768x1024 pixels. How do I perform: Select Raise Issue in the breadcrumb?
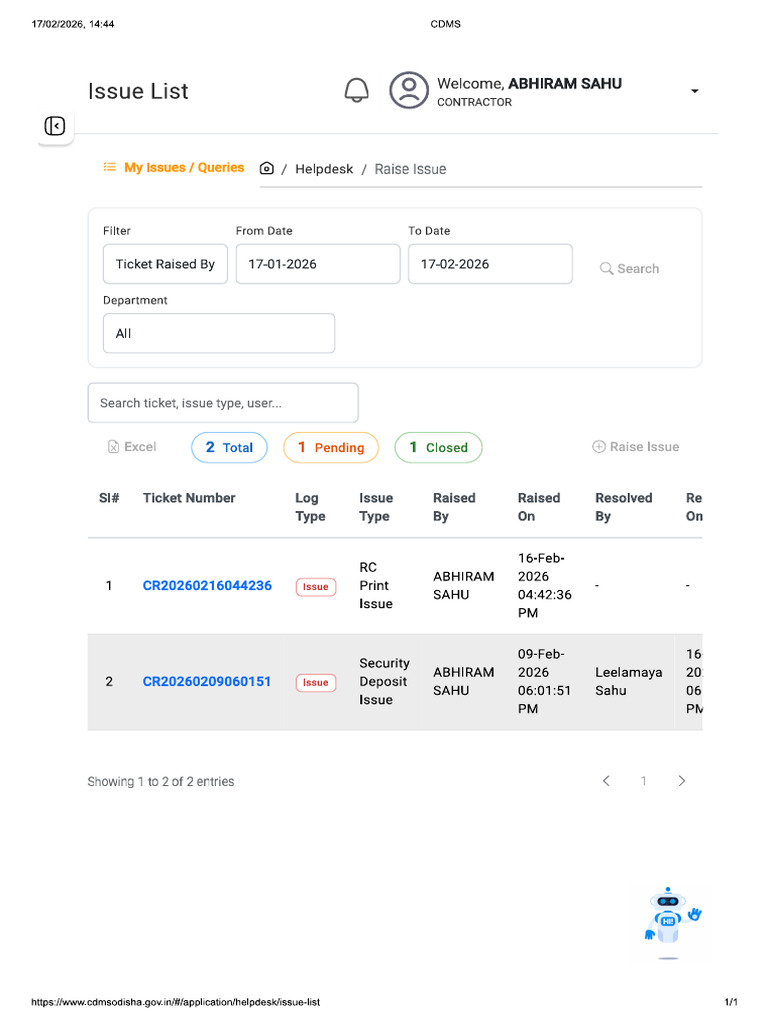pos(410,169)
